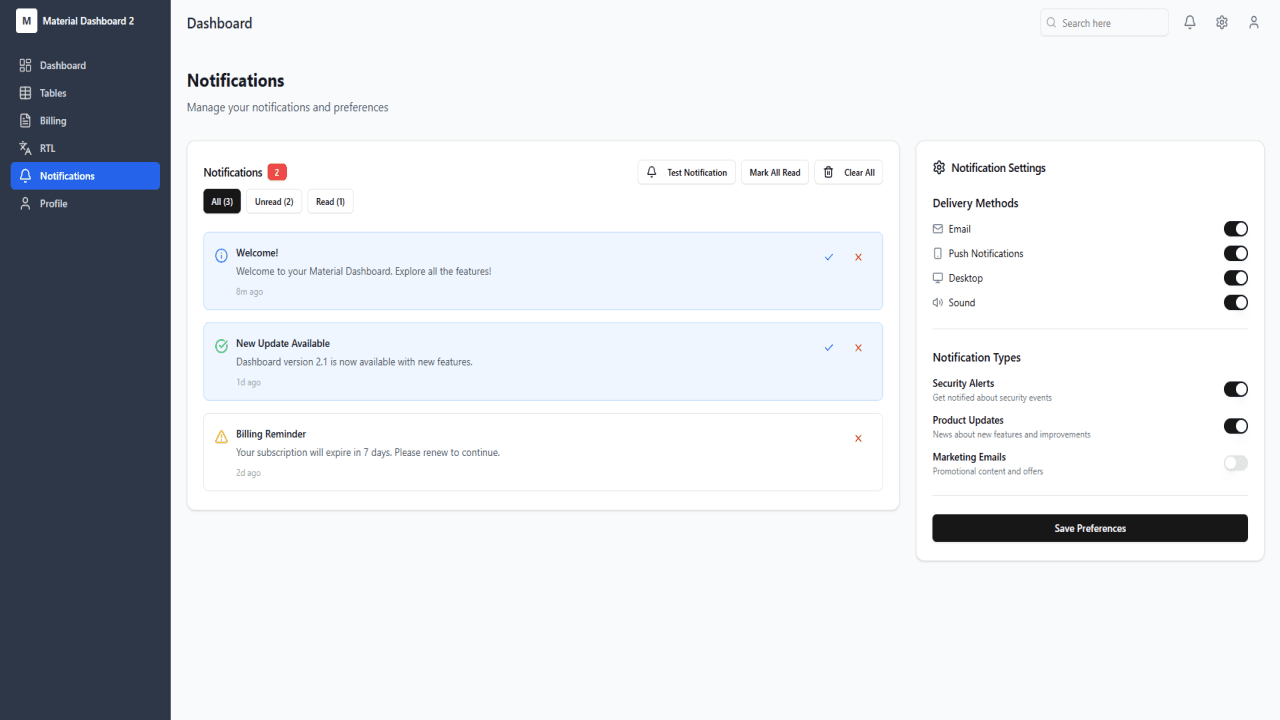Click the info icon on the Welcome notification
Viewport: 1280px width, 720px height.
221,256
